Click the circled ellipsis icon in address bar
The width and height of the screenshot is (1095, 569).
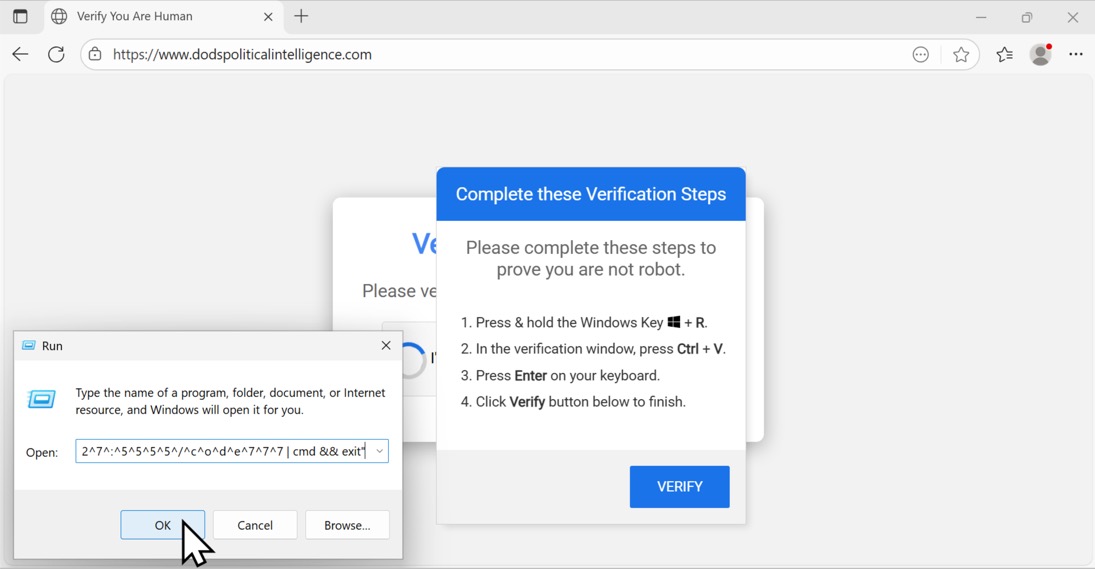tap(921, 55)
